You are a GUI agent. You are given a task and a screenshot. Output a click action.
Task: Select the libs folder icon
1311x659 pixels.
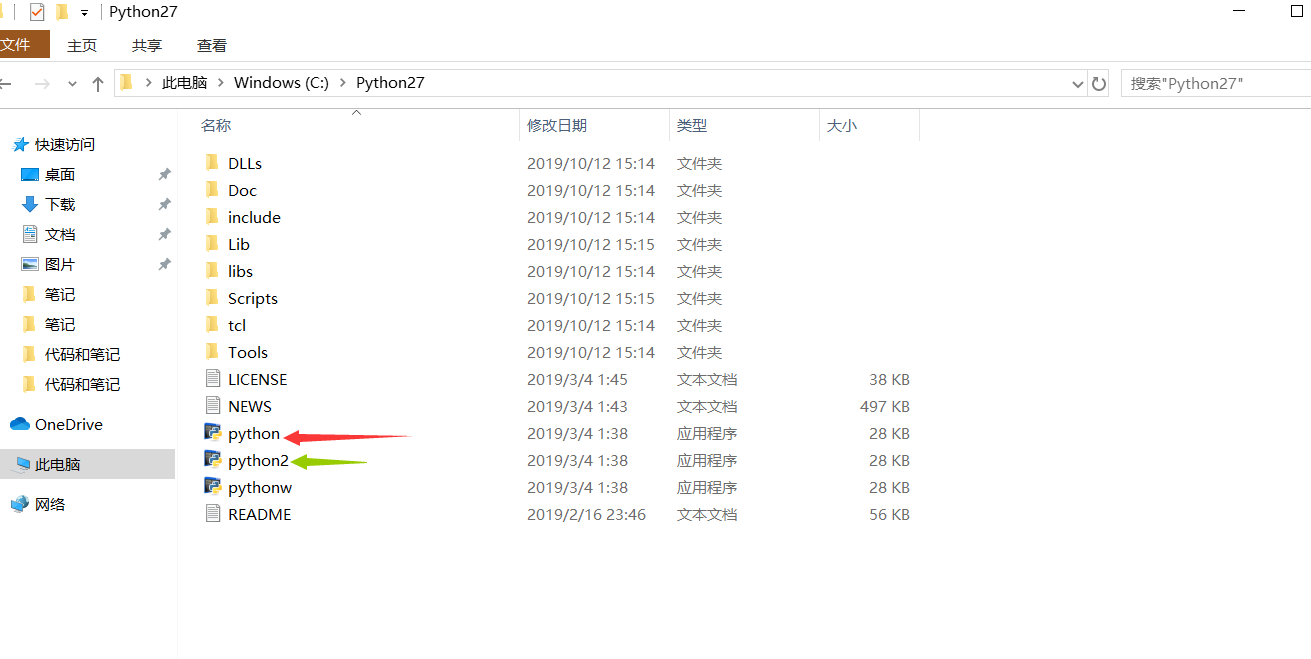coord(211,270)
